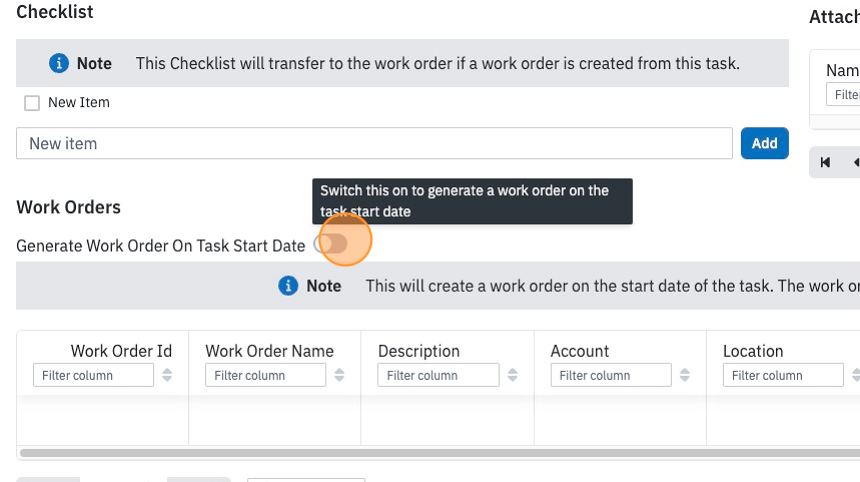Go to previous attachments page

(856, 162)
